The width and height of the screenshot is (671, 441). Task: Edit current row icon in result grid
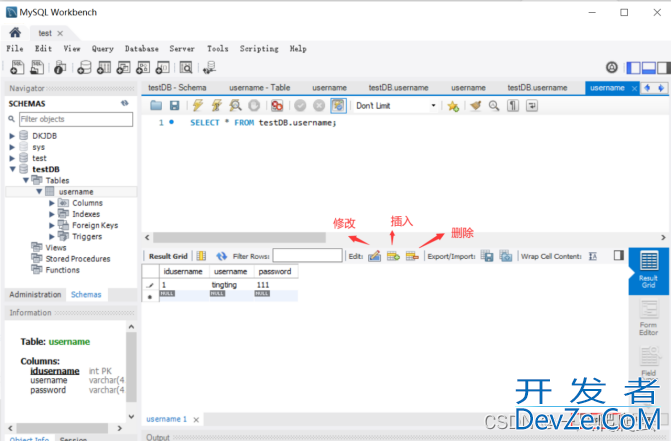[374, 256]
